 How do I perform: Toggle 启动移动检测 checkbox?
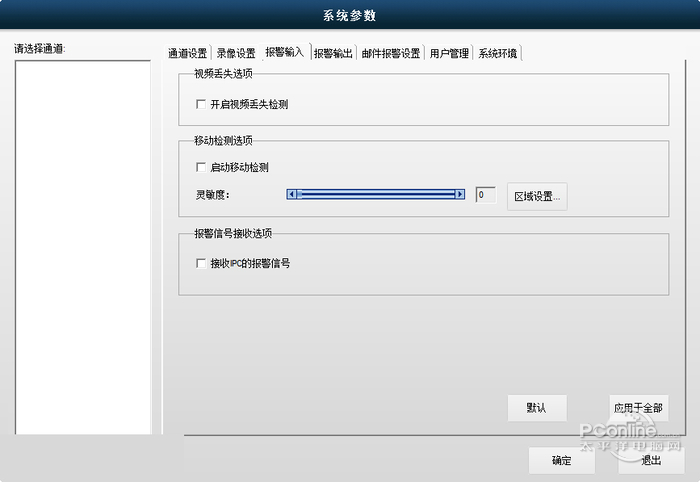[x=201, y=167]
